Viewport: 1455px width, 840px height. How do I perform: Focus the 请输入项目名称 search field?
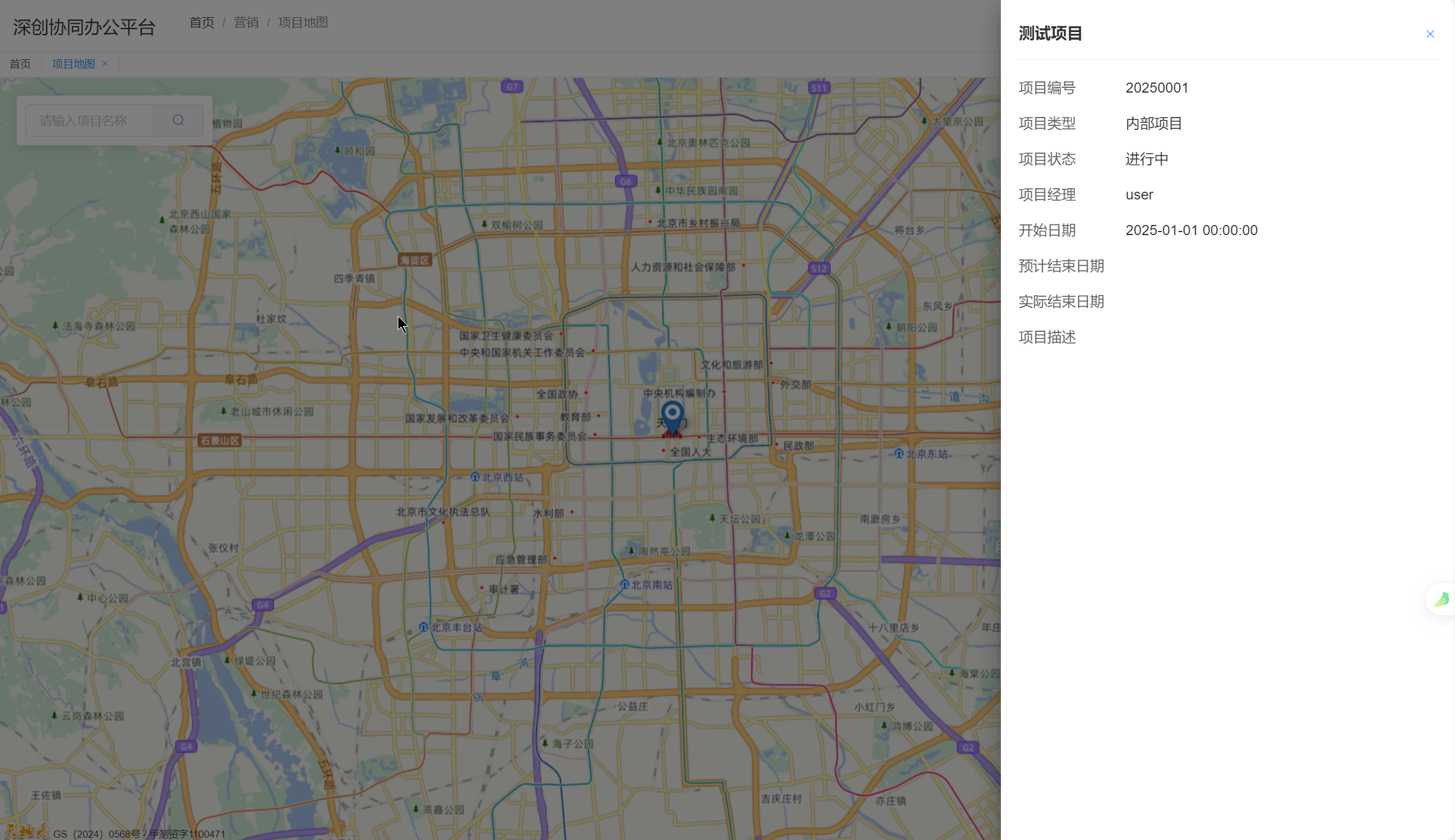click(90, 121)
